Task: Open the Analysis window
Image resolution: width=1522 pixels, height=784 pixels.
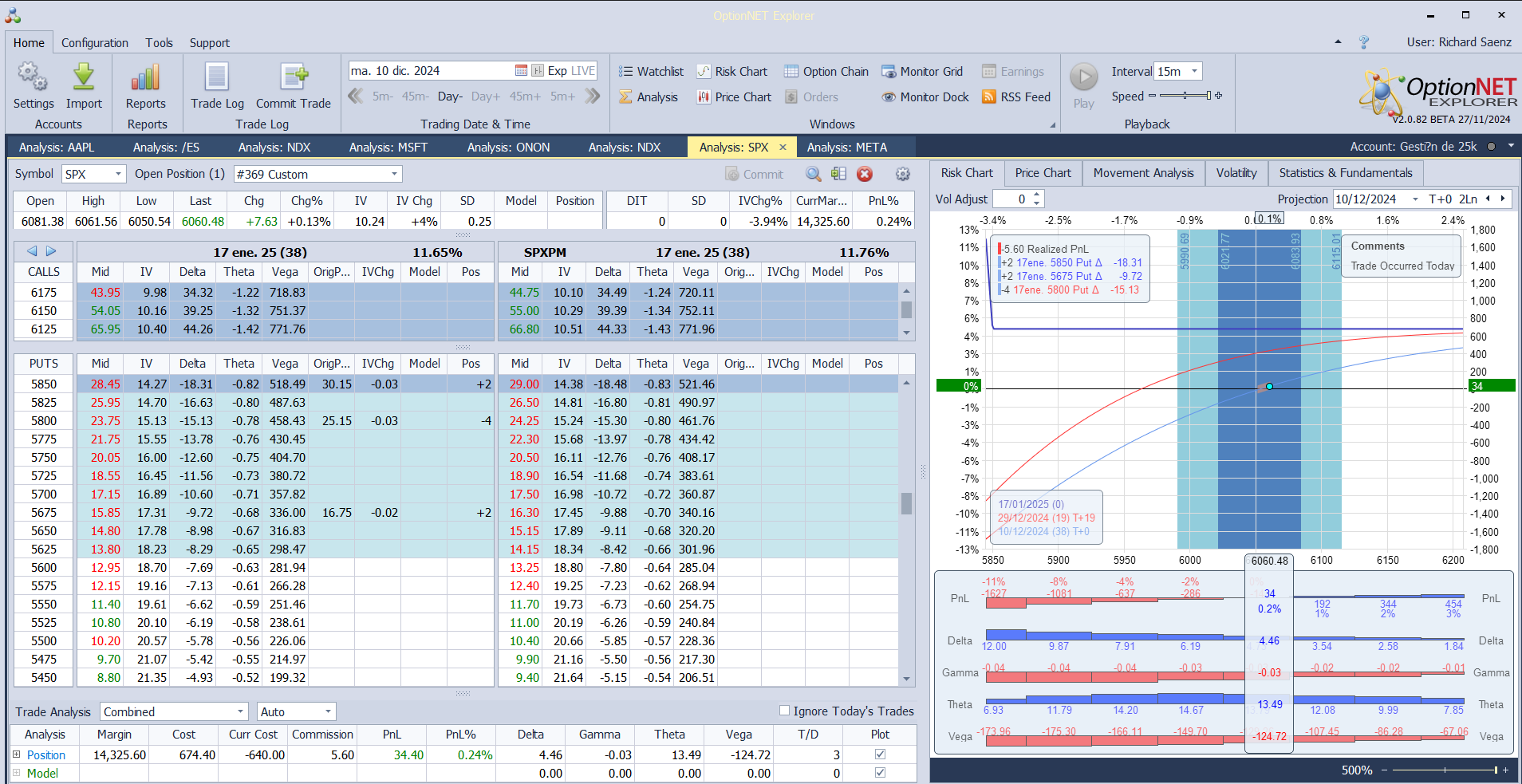Action: 649,97
